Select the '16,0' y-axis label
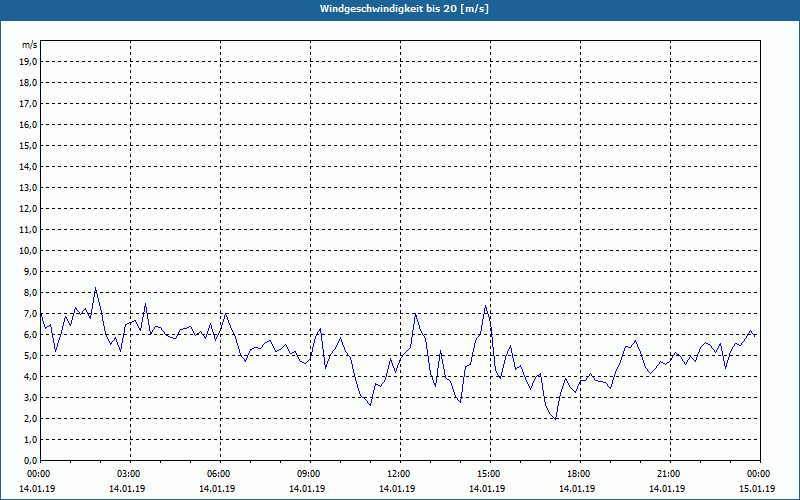Screen dimensions: 800x500 pyautogui.click(x=28, y=124)
